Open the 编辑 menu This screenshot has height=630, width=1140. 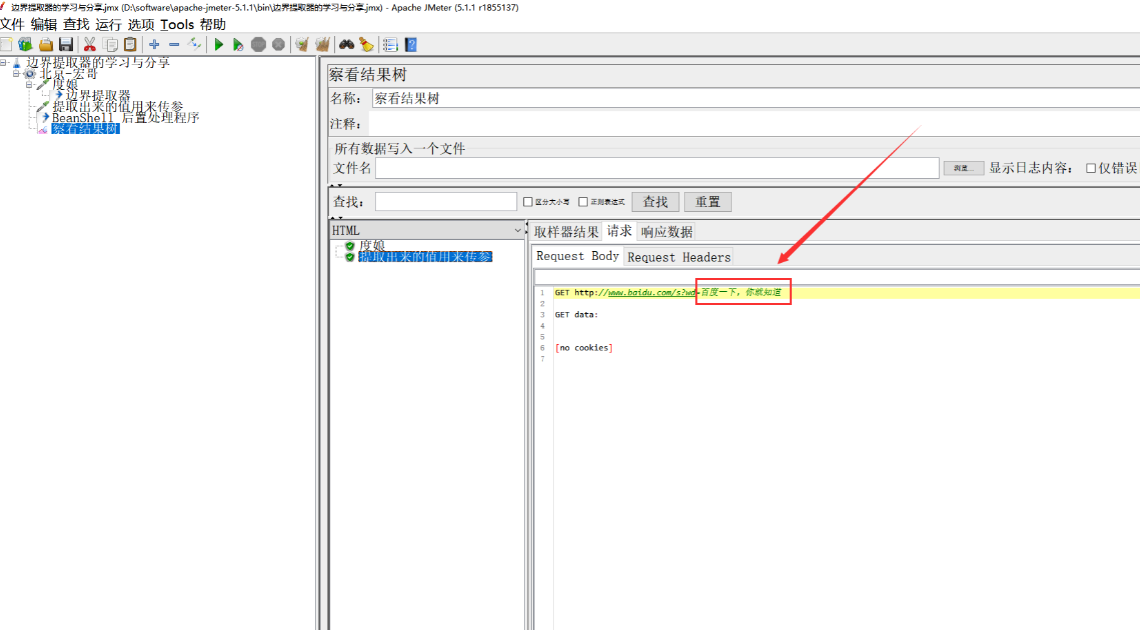[44, 25]
